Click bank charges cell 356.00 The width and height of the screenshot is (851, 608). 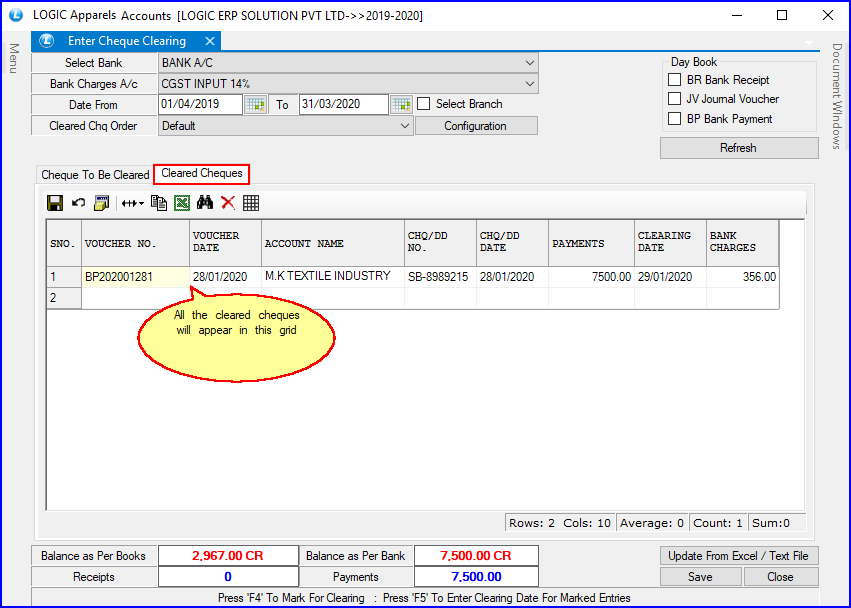(742, 277)
